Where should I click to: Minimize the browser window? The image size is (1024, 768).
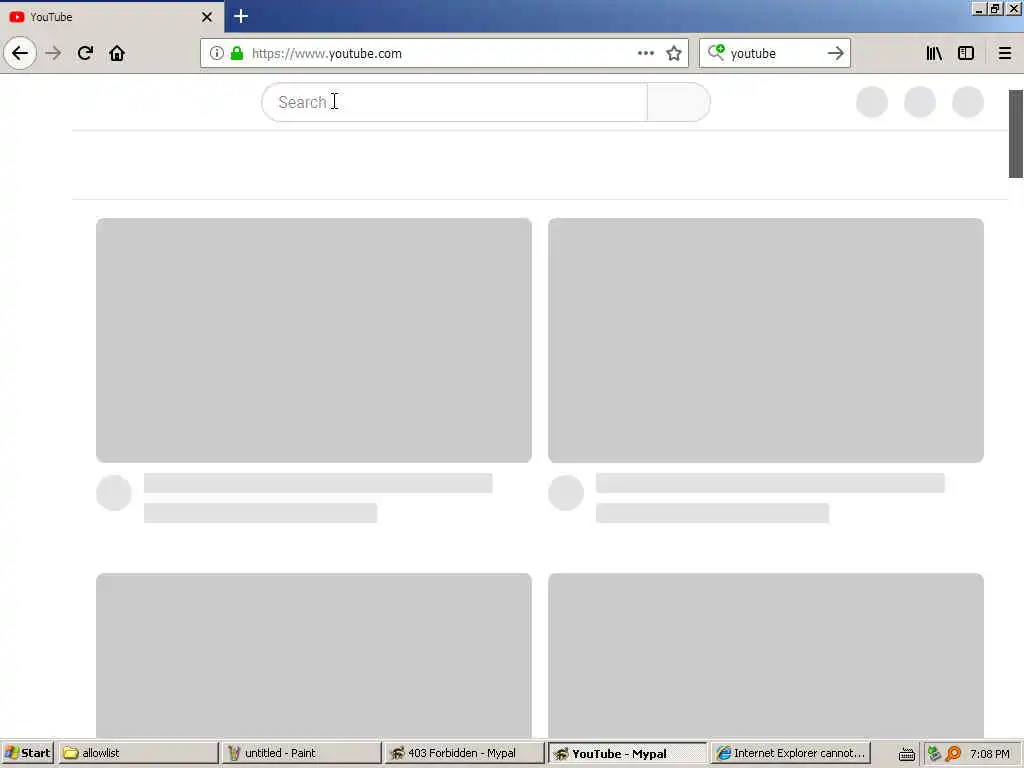(x=978, y=9)
